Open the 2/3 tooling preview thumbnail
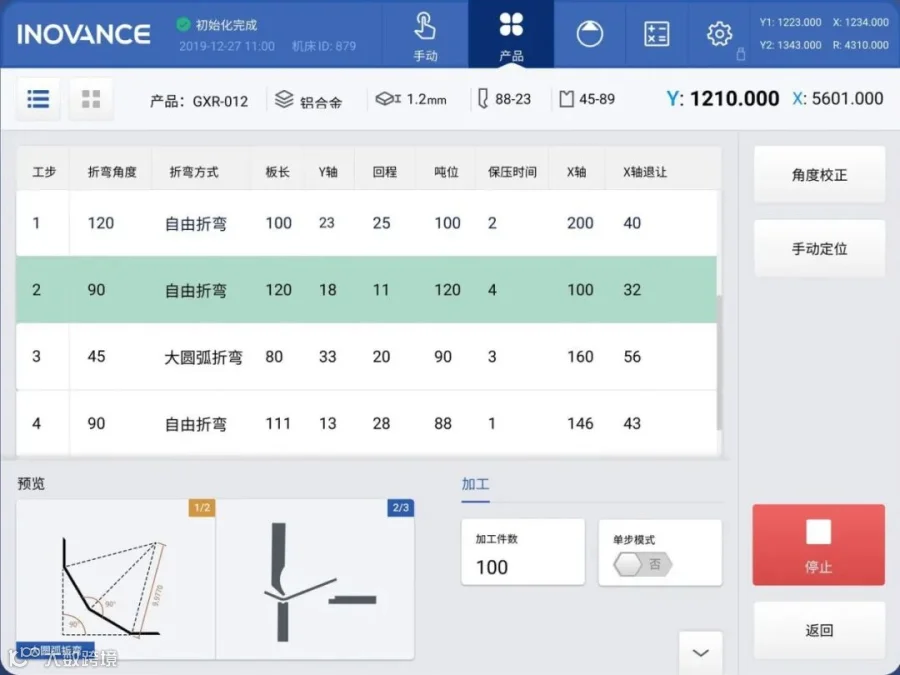Image resolution: width=900 pixels, height=675 pixels. (315, 579)
